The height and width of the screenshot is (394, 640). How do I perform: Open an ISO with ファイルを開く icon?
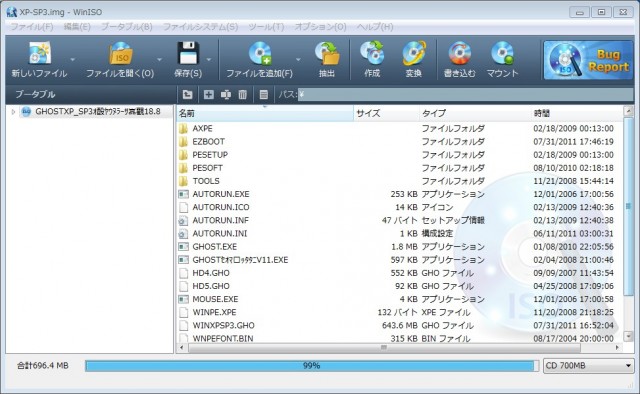coord(120,53)
